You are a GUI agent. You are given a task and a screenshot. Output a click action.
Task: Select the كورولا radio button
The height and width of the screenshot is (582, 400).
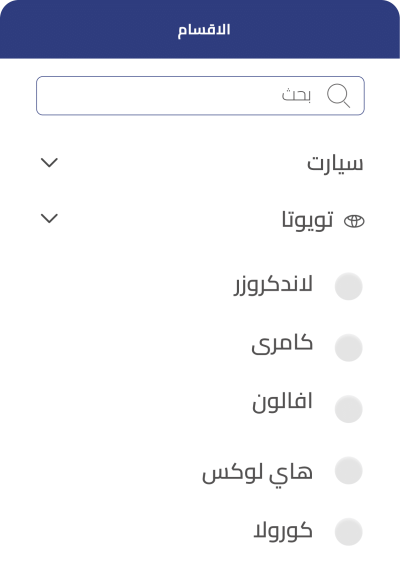coord(348,532)
